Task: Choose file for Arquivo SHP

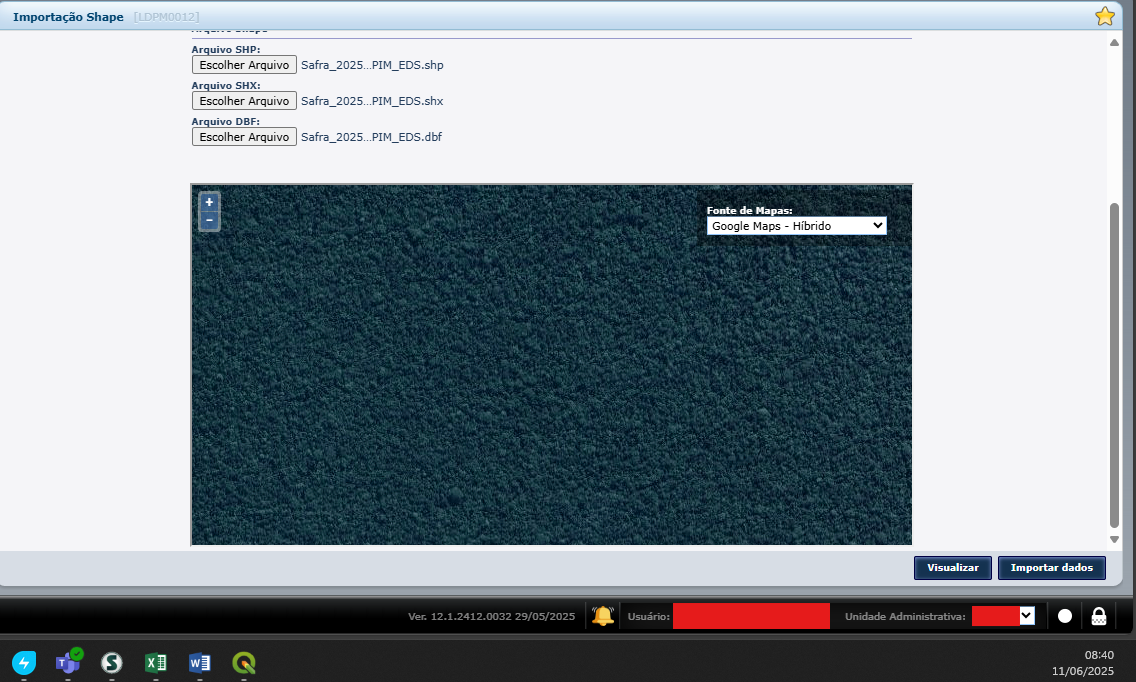Action: [x=244, y=65]
